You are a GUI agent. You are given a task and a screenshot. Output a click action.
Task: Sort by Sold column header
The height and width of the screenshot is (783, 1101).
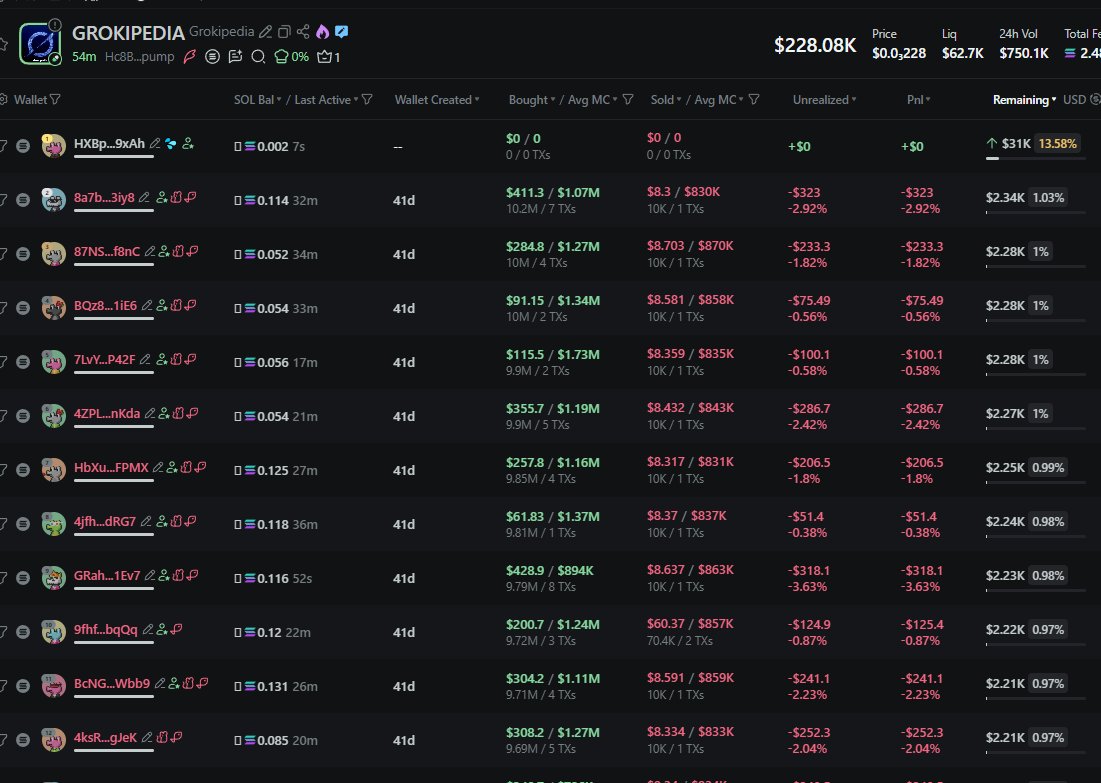(x=666, y=100)
